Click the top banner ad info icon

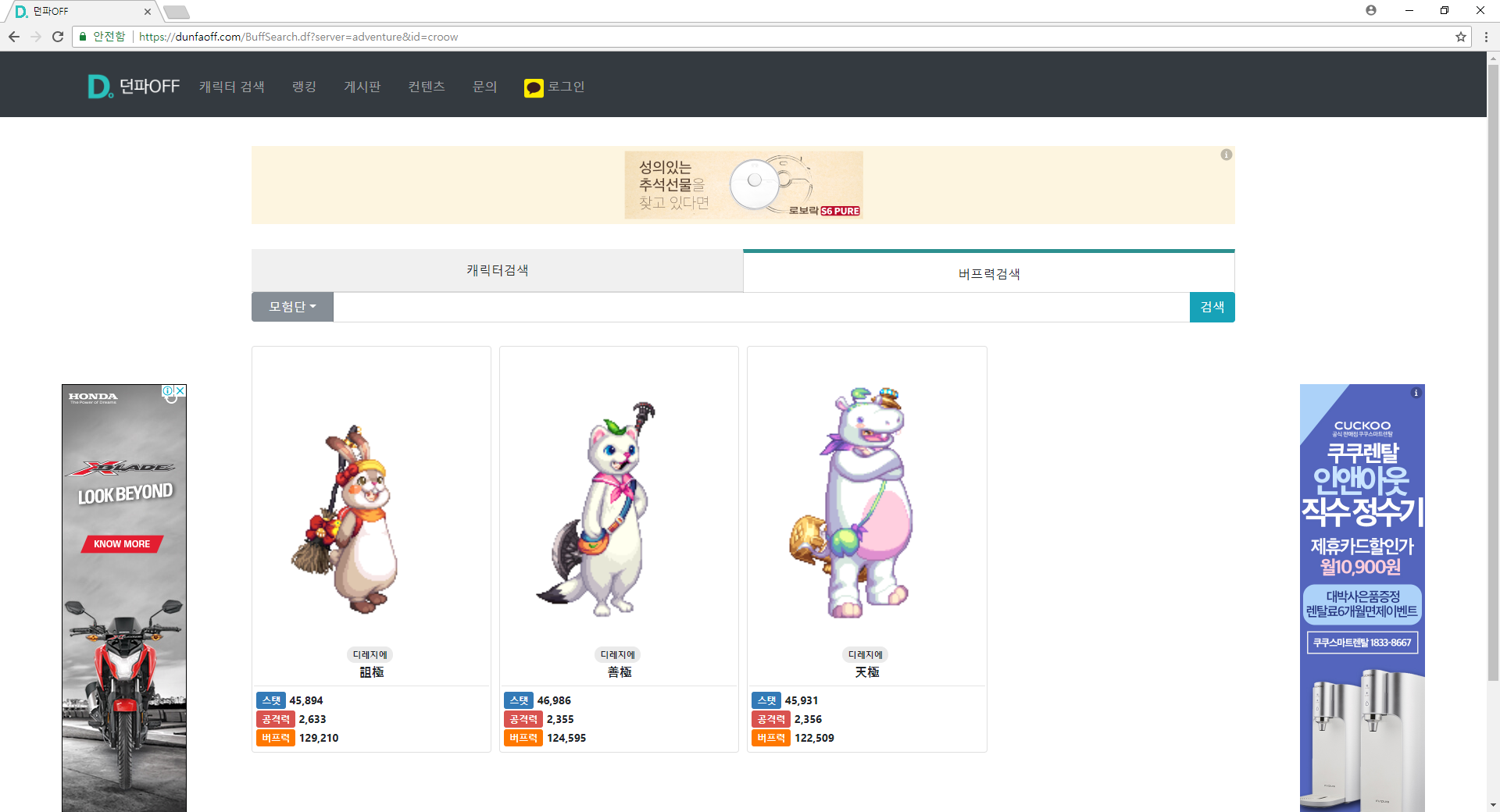point(1226,155)
